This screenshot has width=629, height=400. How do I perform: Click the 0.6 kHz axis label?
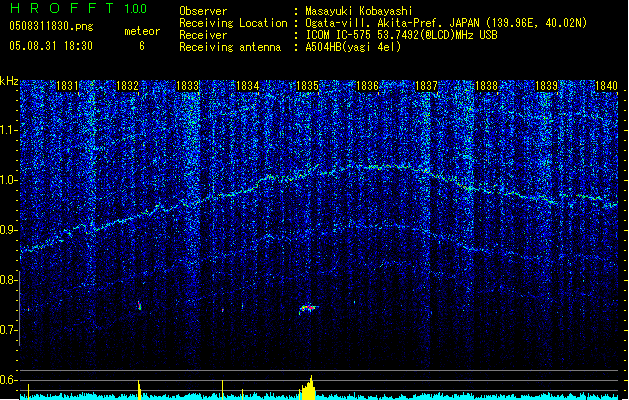tap(8, 380)
